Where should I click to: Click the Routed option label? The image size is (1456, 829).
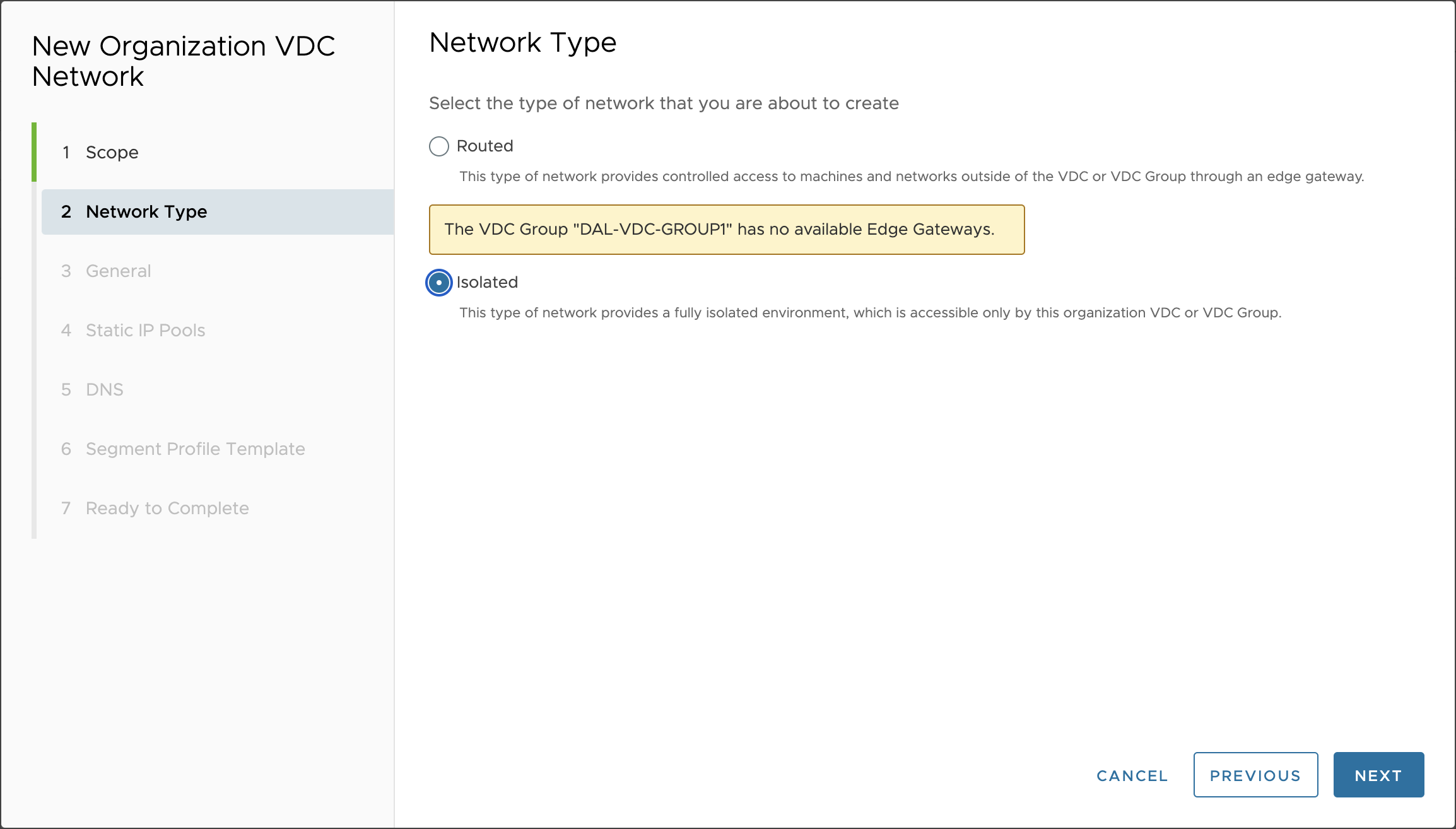coord(484,146)
